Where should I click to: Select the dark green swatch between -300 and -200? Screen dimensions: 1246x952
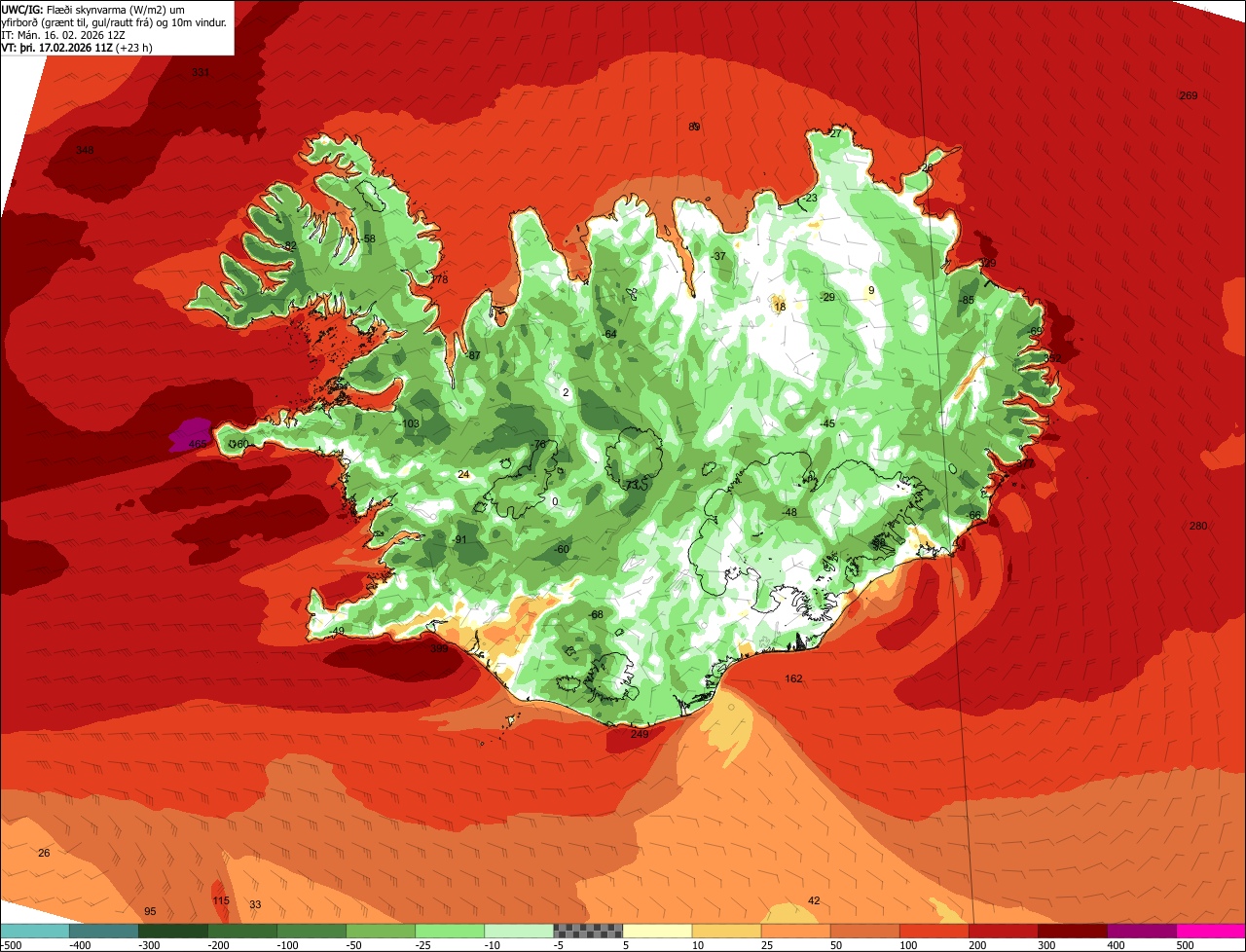tap(172, 931)
